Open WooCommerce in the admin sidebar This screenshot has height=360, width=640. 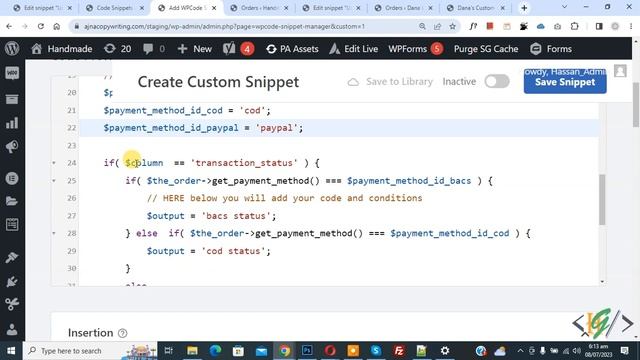pyautogui.click(x=12, y=73)
